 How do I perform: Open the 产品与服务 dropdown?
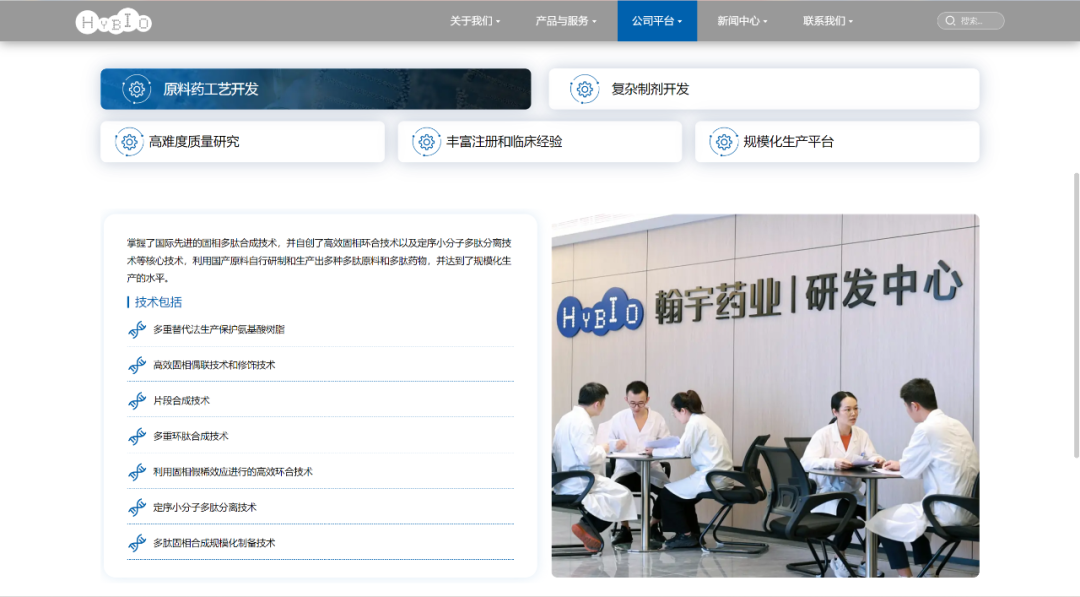pos(562,20)
